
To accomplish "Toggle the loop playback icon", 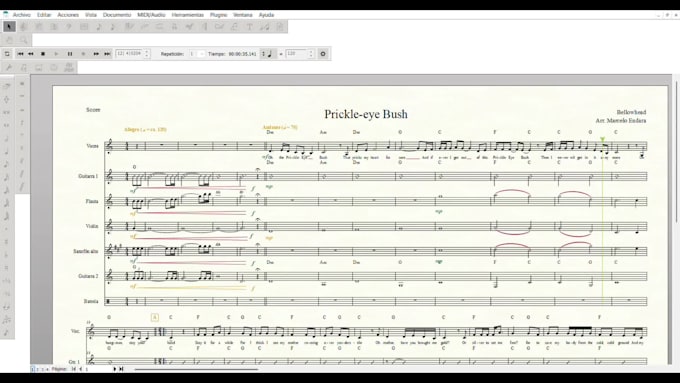I will pos(7,54).
